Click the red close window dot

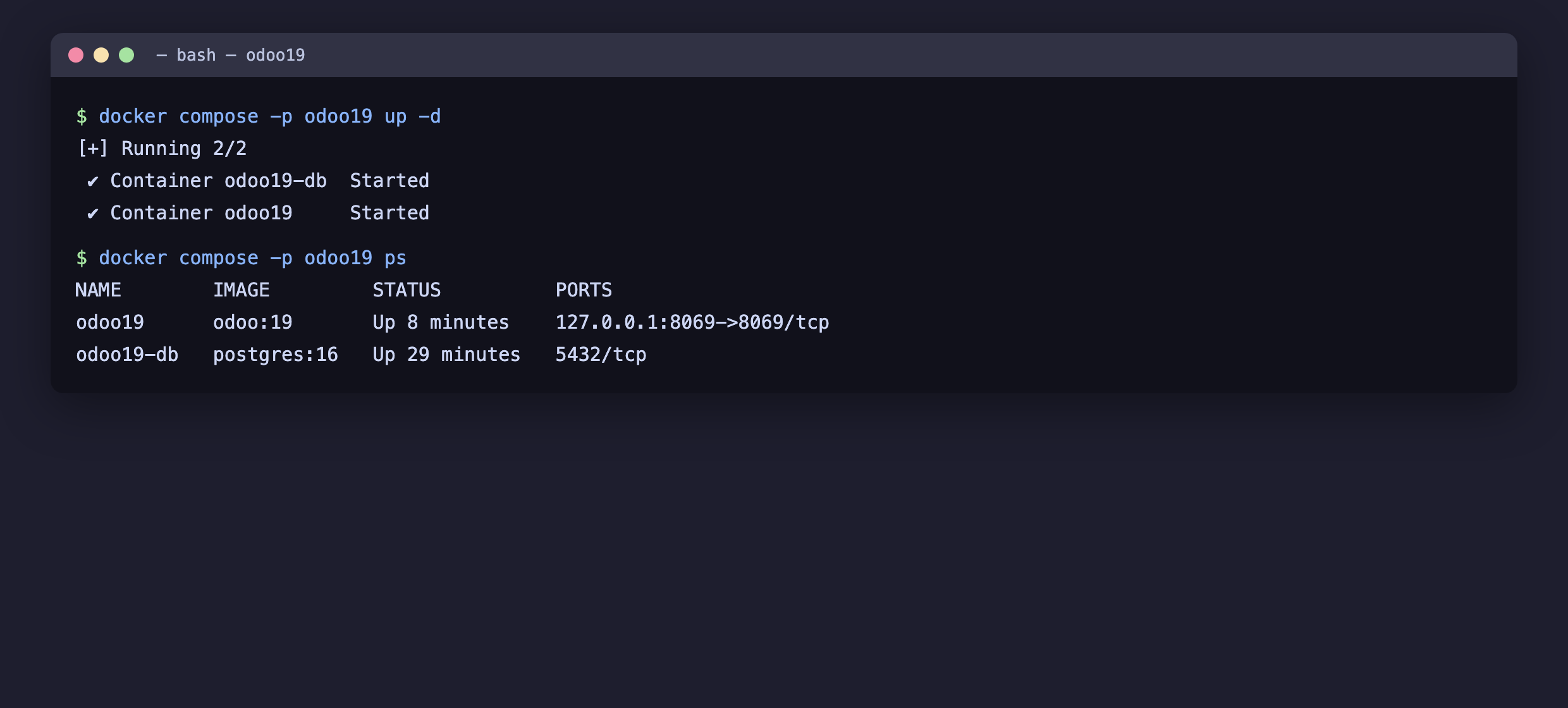point(76,55)
